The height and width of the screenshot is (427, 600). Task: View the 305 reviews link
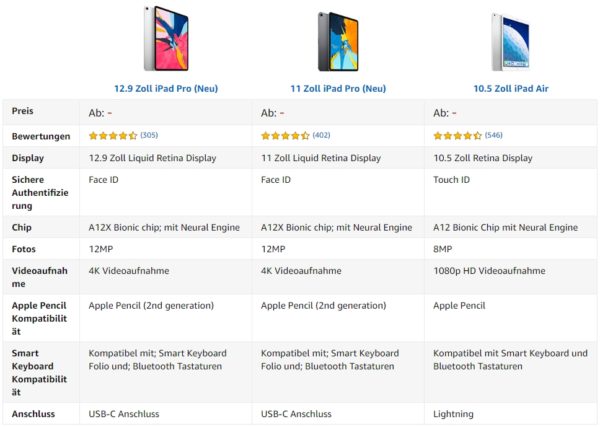(149, 135)
